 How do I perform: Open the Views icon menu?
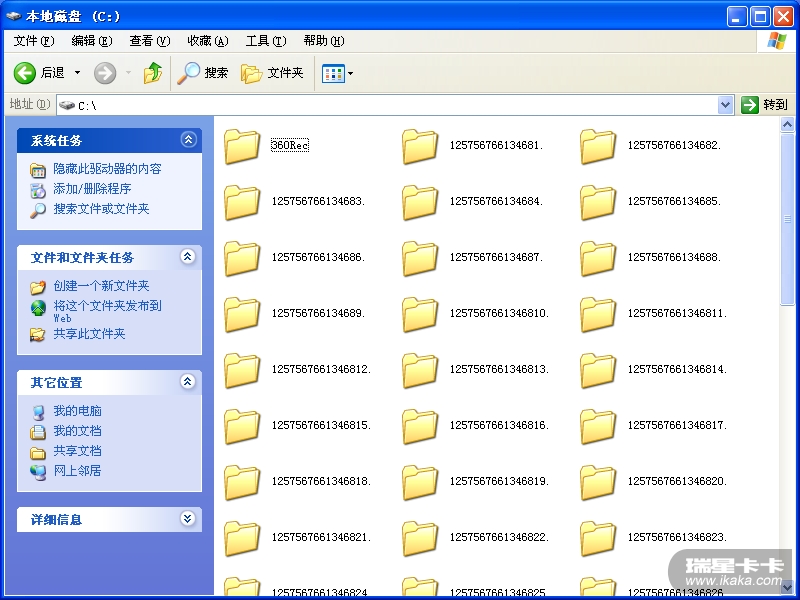(x=333, y=73)
